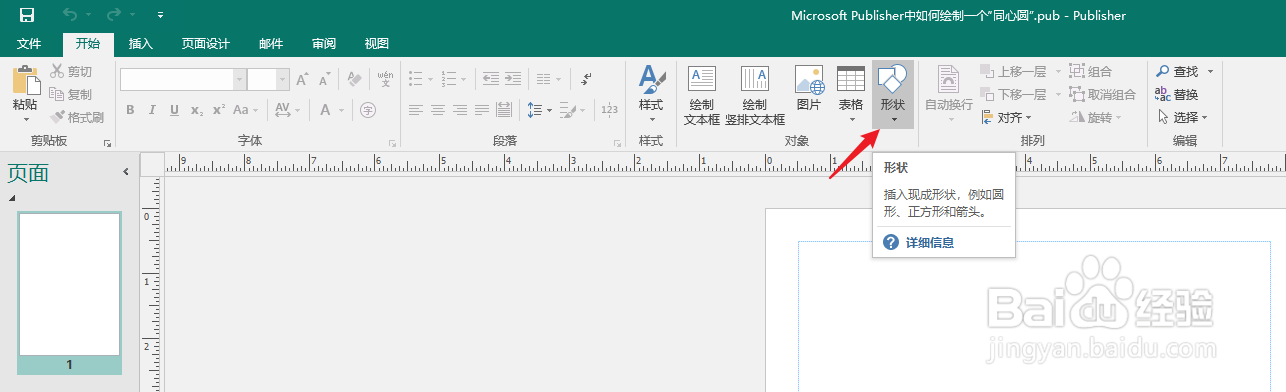The height and width of the screenshot is (392, 1286).
Task: Toggle Underline formatting
Action: [174, 110]
